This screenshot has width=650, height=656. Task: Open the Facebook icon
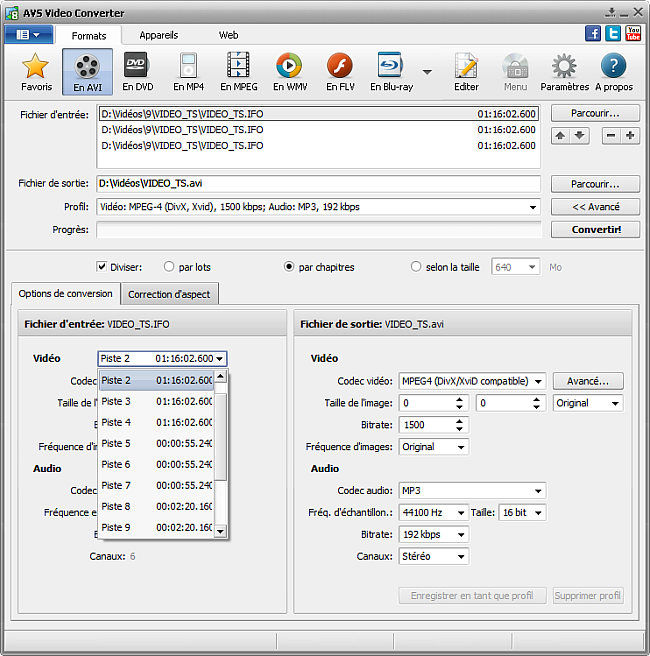click(593, 33)
